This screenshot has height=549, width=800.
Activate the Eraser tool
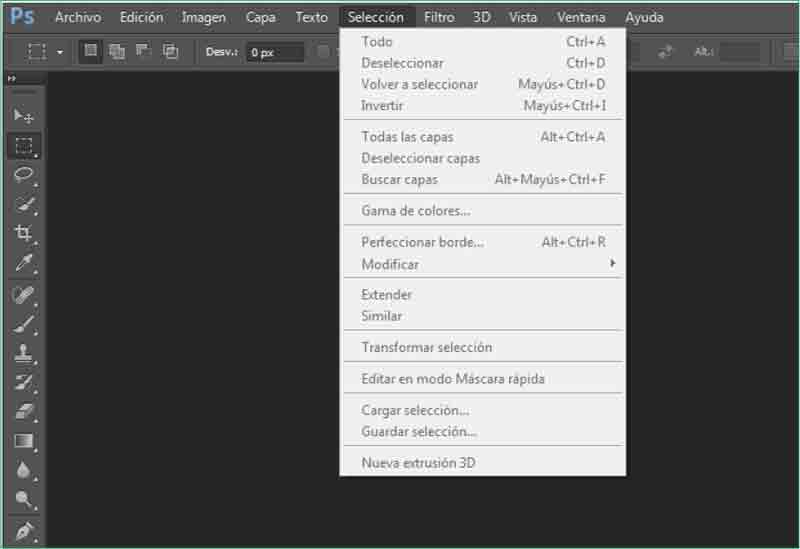click(x=24, y=411)
